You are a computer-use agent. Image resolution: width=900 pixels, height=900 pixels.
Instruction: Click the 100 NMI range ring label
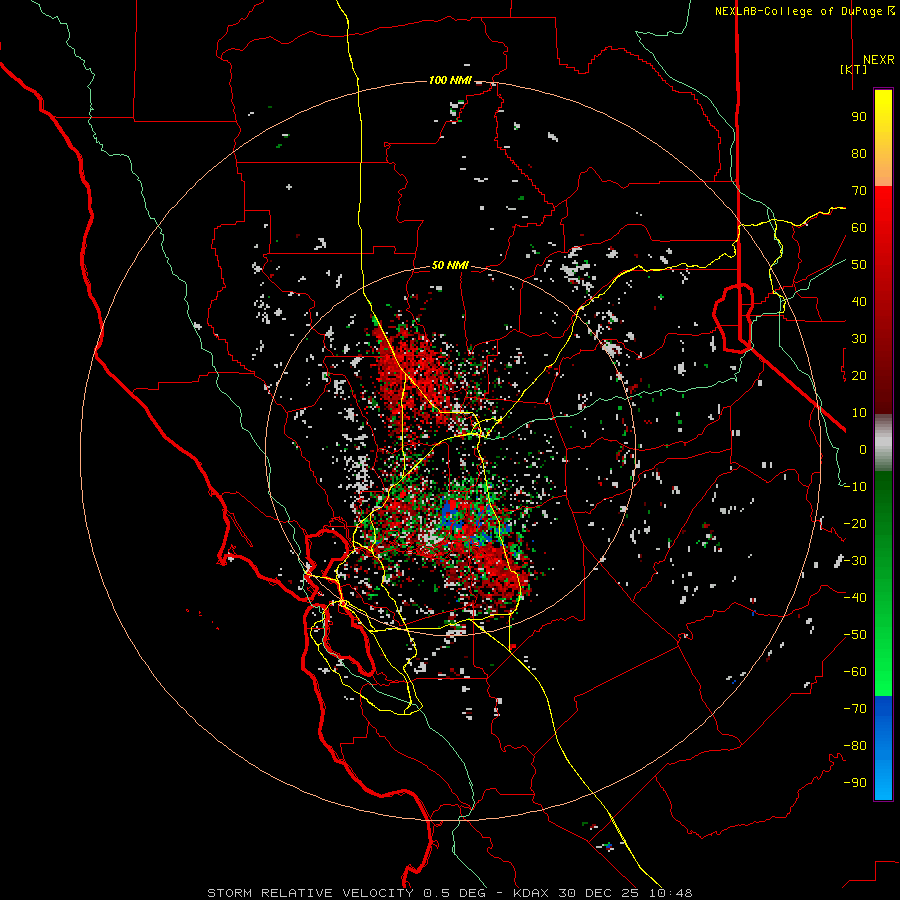(x=450, y=80)
